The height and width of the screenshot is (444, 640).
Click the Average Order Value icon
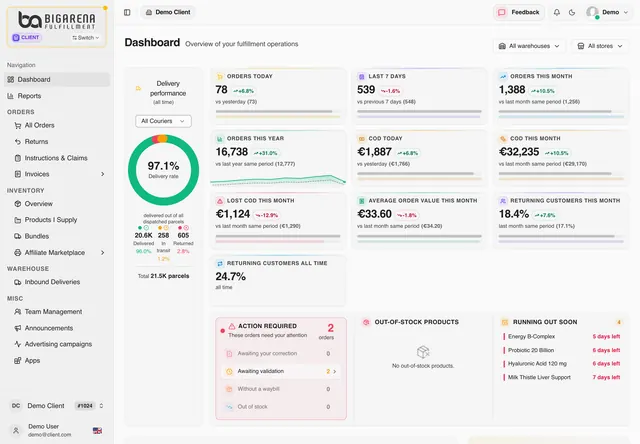[361, 201]
